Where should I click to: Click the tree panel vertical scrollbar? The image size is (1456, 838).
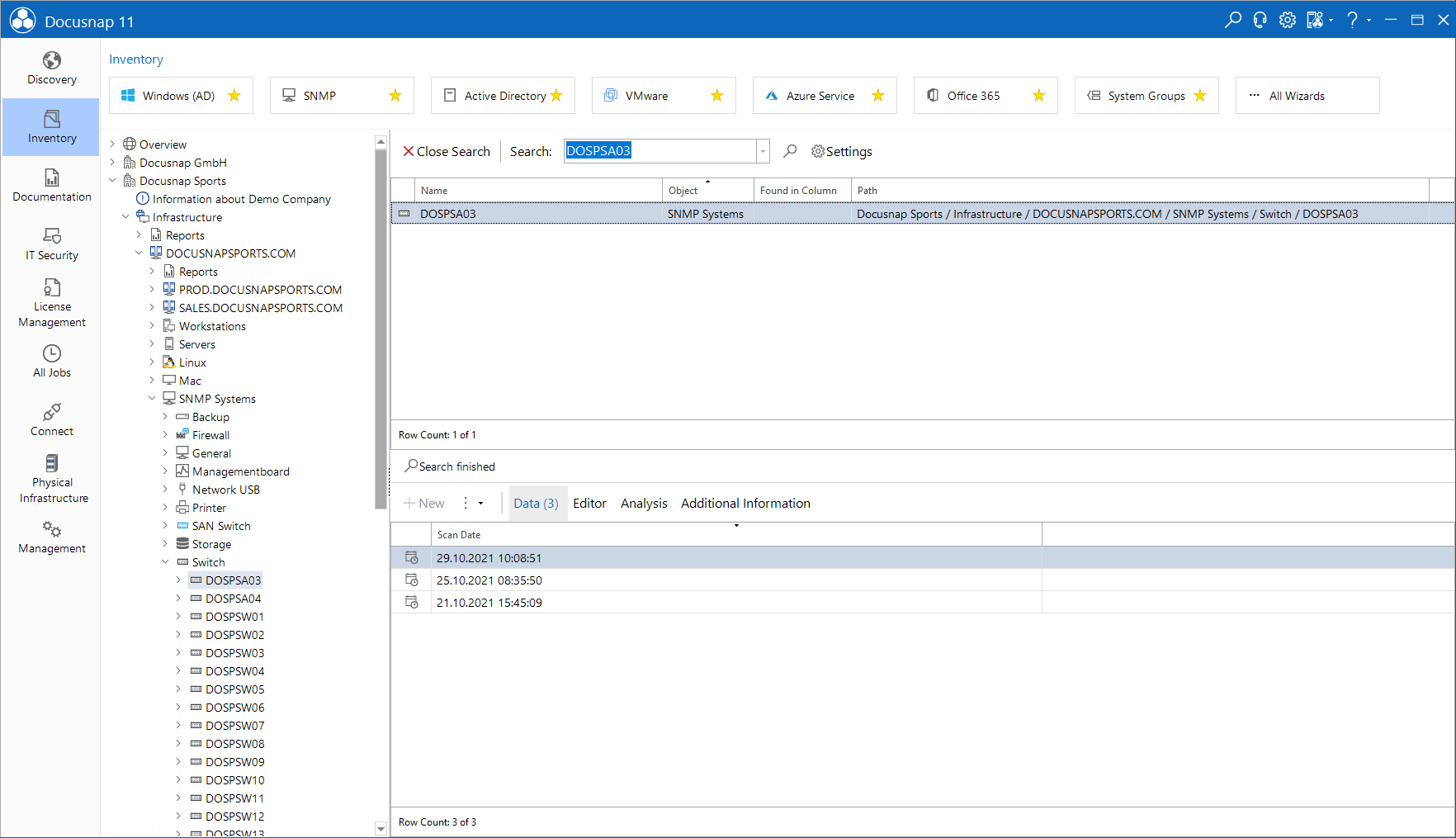click(381, 329)
